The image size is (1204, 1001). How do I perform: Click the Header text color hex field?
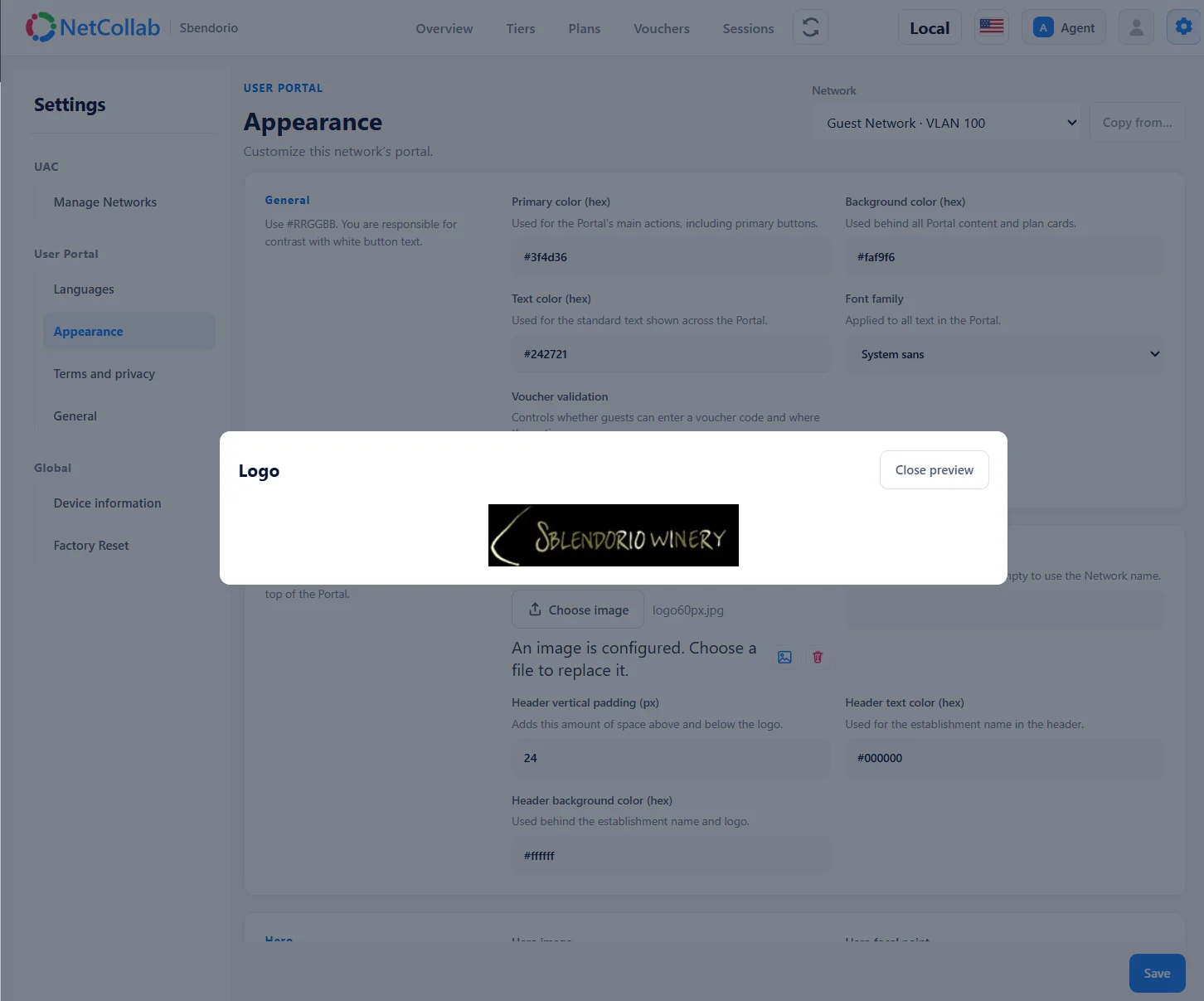click(x=1004, y=758)
